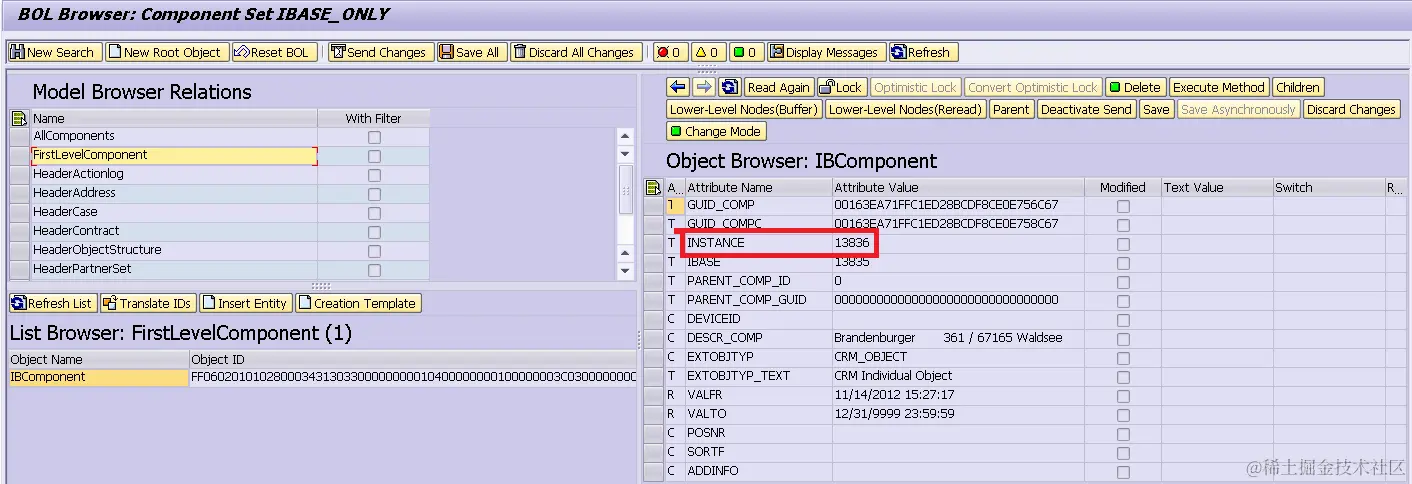The width and height of the screenshot is (1412, 484).
Task: Select the HeaderAddress relation
Action: click(x=174, y=193)
